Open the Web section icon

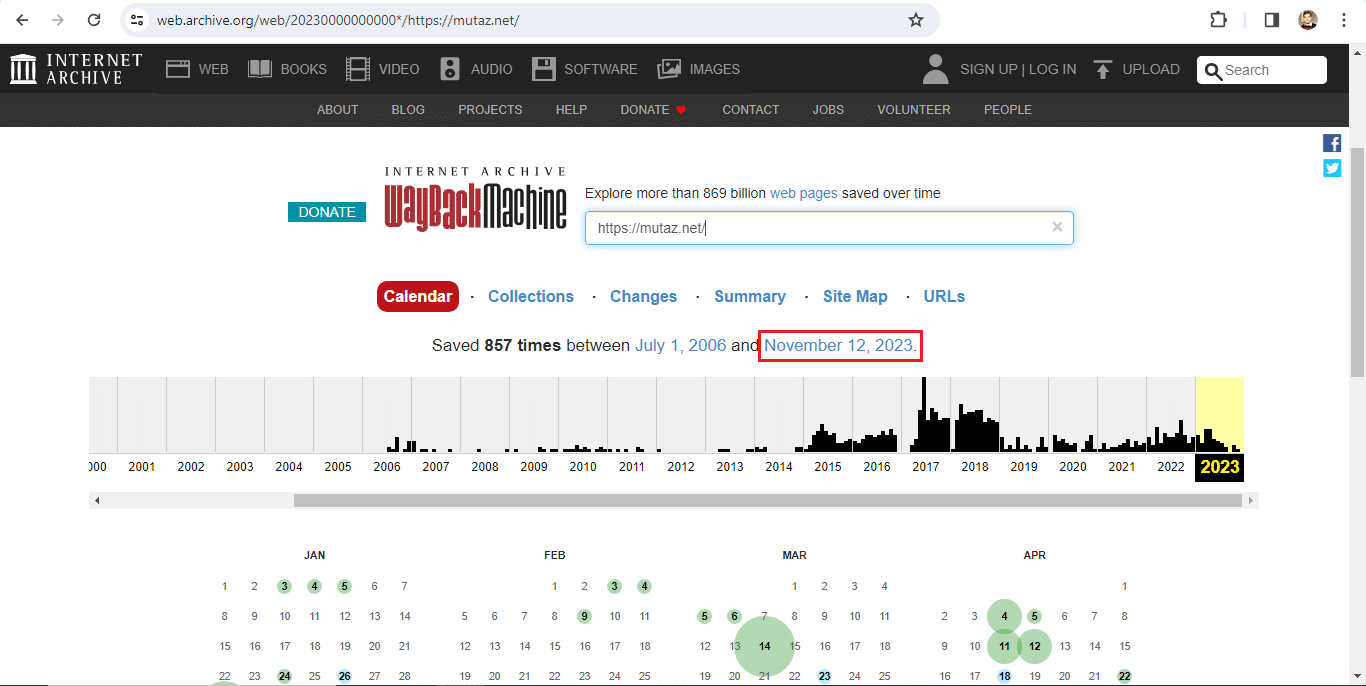[x=178, y=69]
